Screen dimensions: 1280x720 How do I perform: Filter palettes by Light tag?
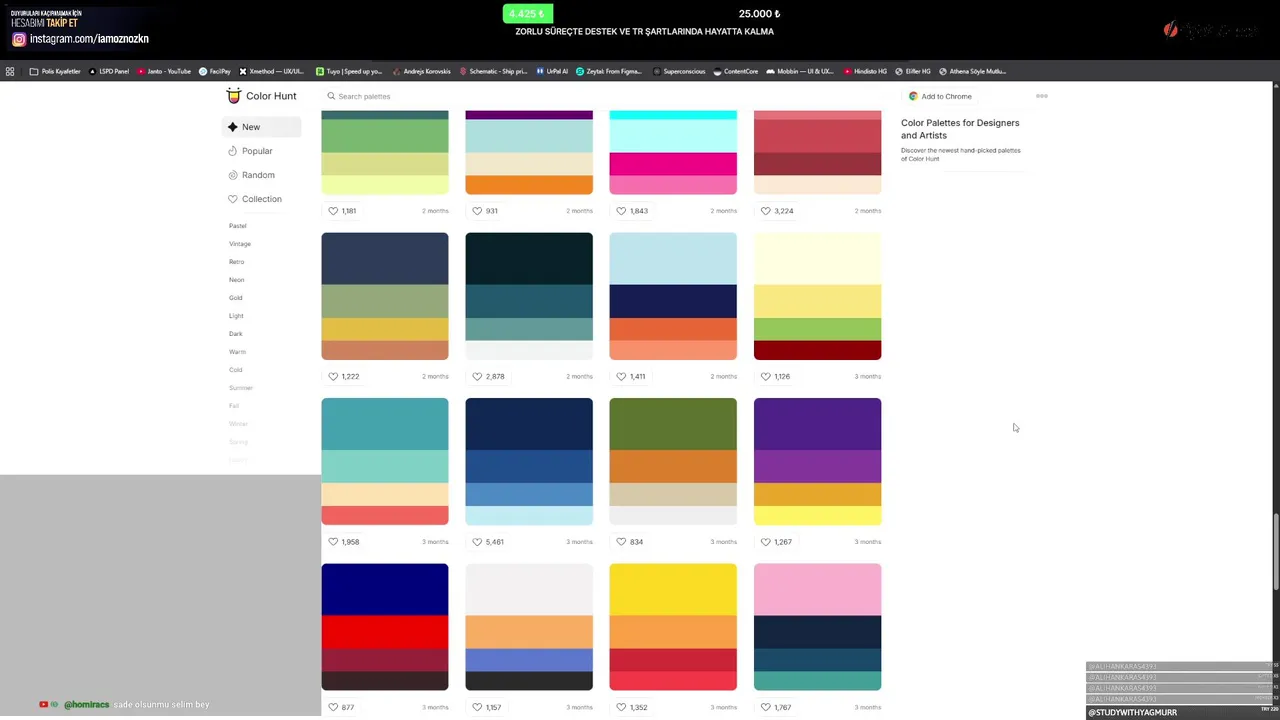pos(236,316)
